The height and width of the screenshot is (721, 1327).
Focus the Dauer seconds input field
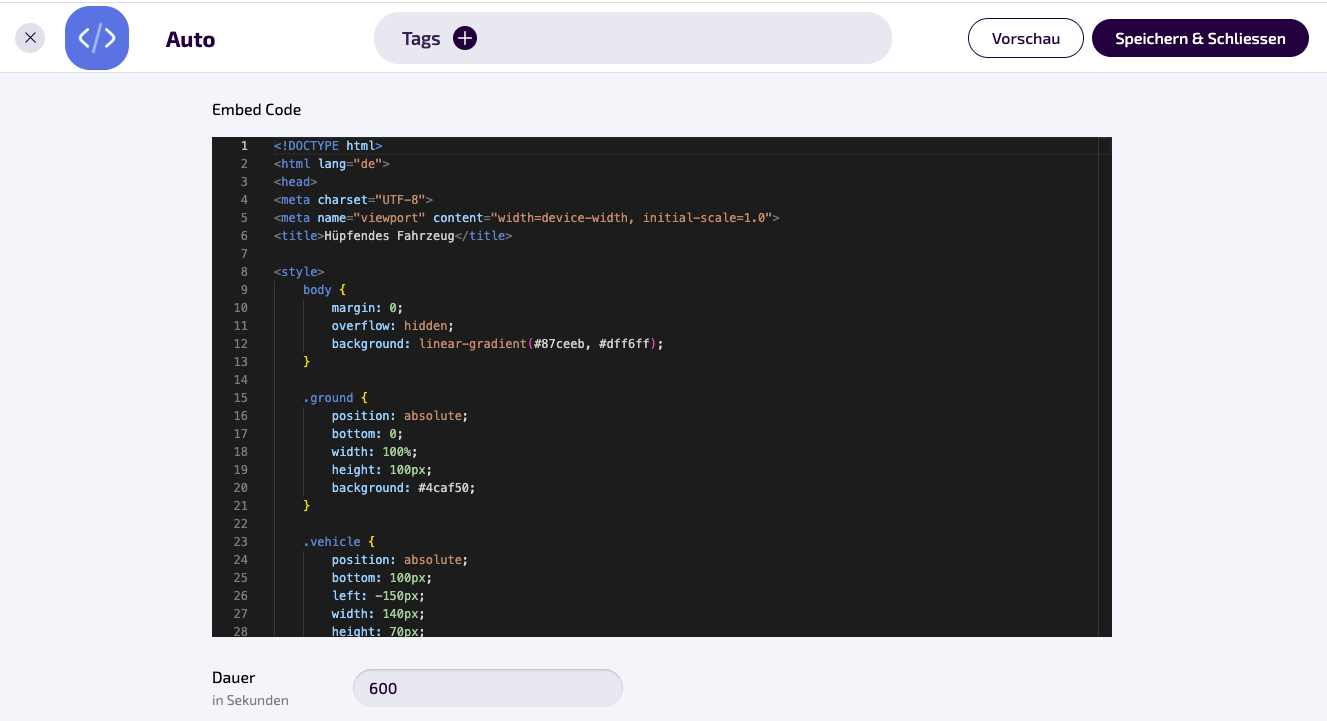coord(488,688)
